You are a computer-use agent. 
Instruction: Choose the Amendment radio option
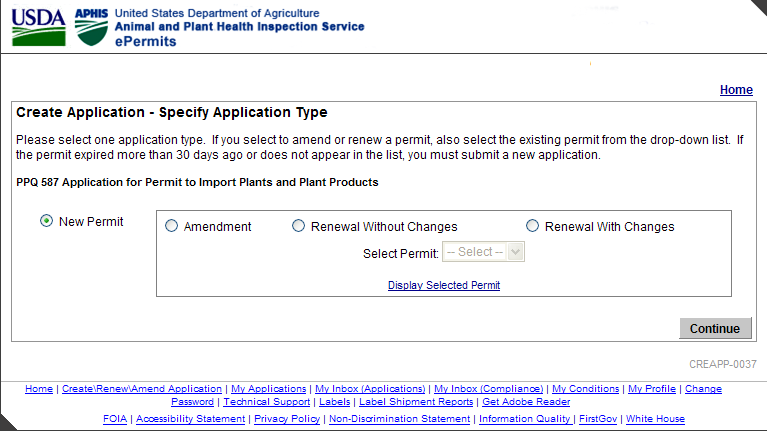(x=171, y=226)
